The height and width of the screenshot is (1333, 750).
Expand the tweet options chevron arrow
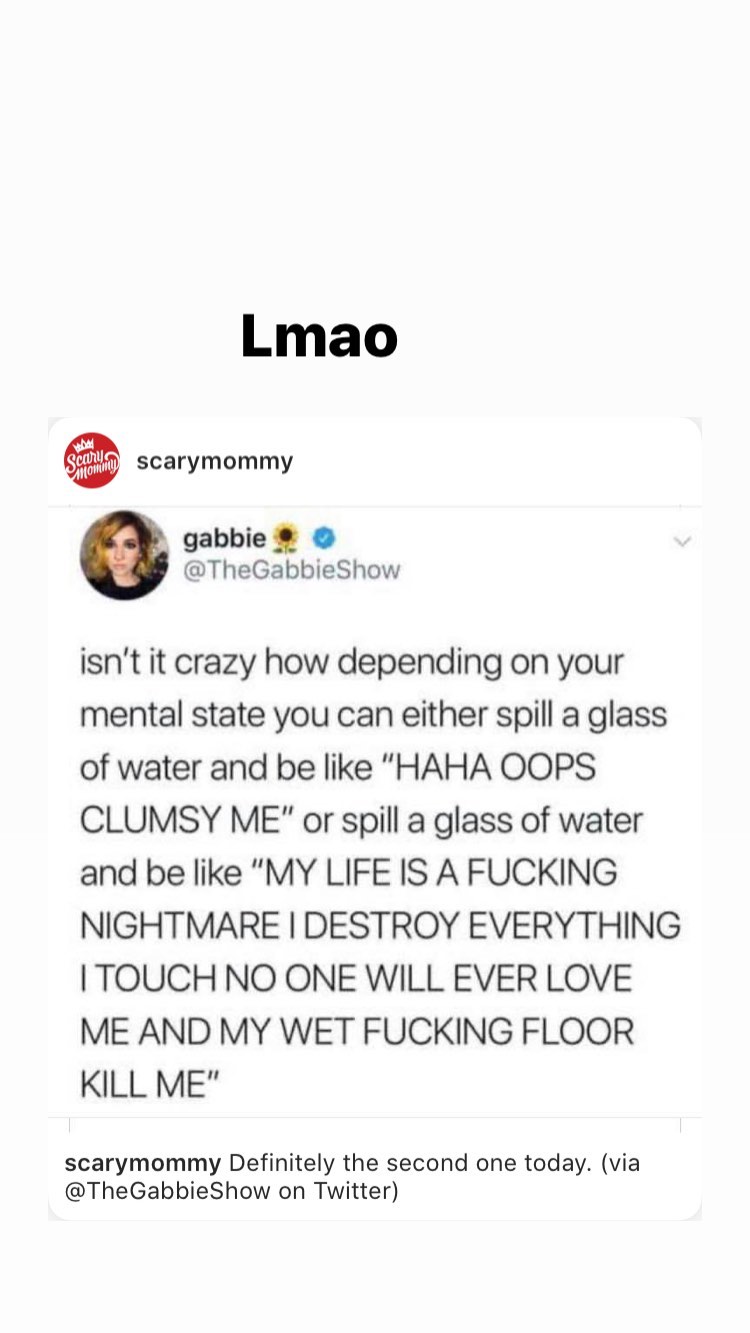tap(683, 541)
